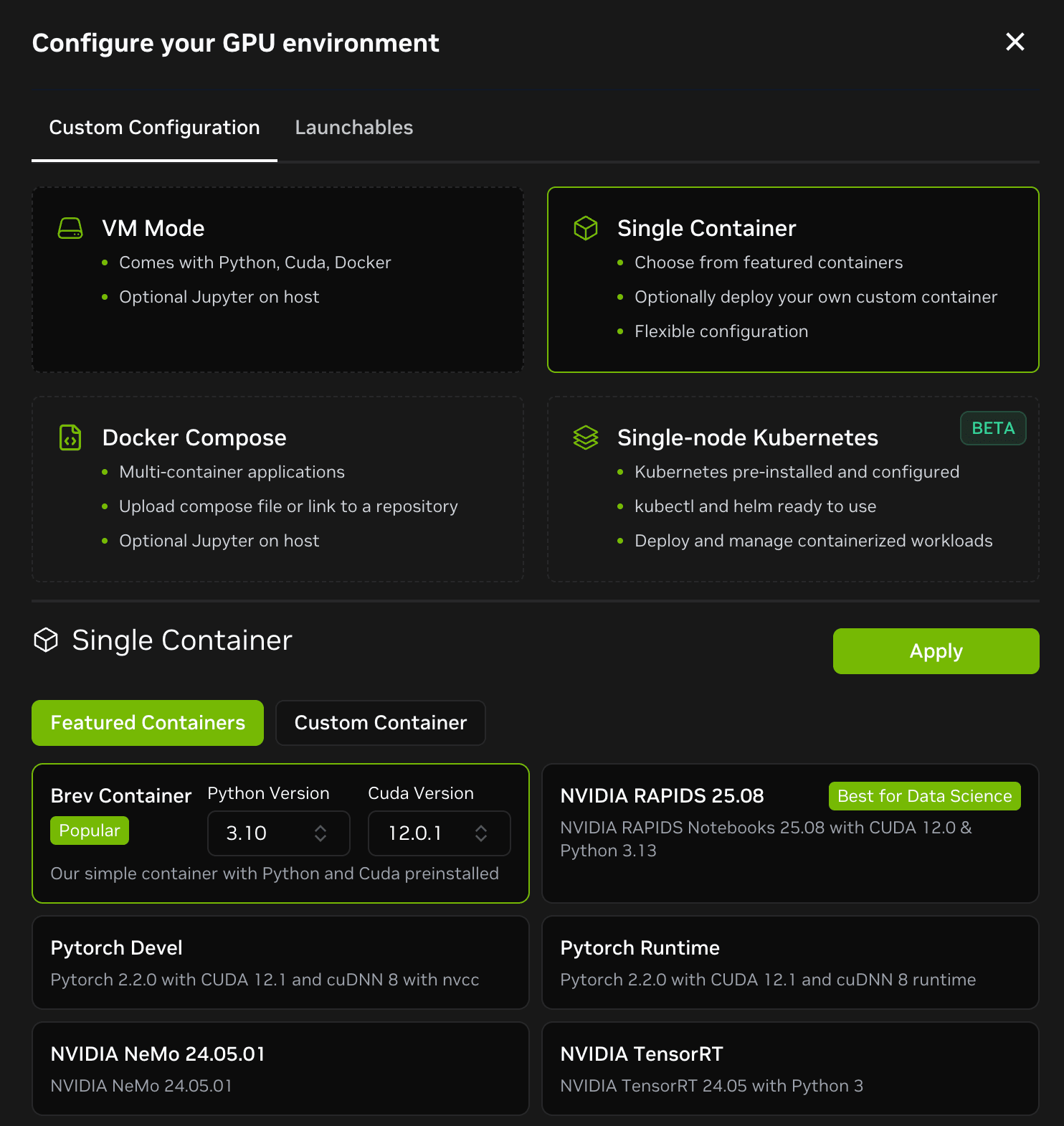Click the cube icon beside section heading
This screenshot has width=1064, height=1126.
coord(46,640)
